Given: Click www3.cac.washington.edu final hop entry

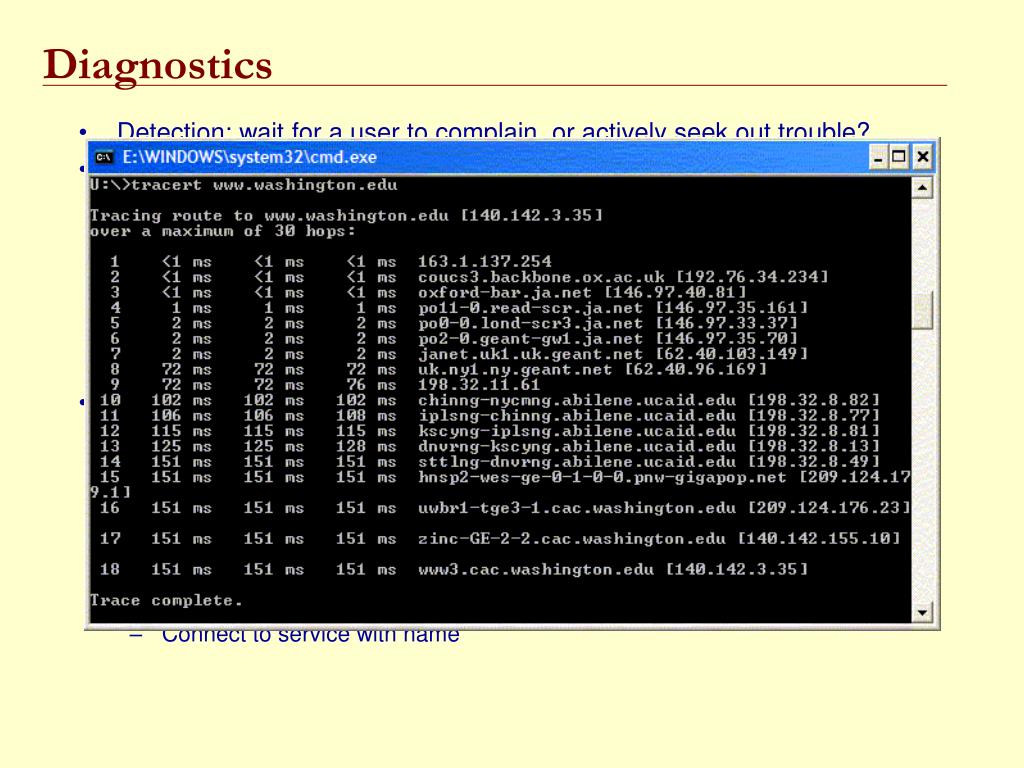Looking at the screenshot, I should click(613, 569).
